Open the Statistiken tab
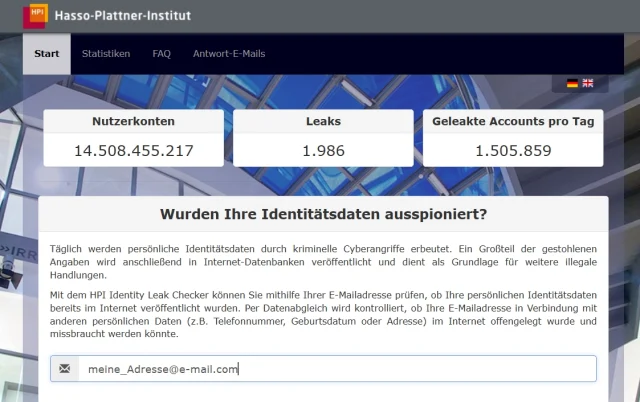 click(106, 54)
